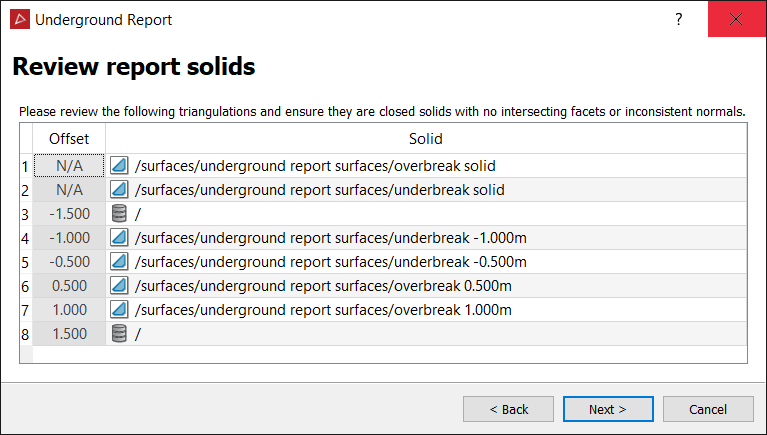This screenshot has width=767, height=435.
Task: Return to the previous page with Back
Action: tap(508, 409)
